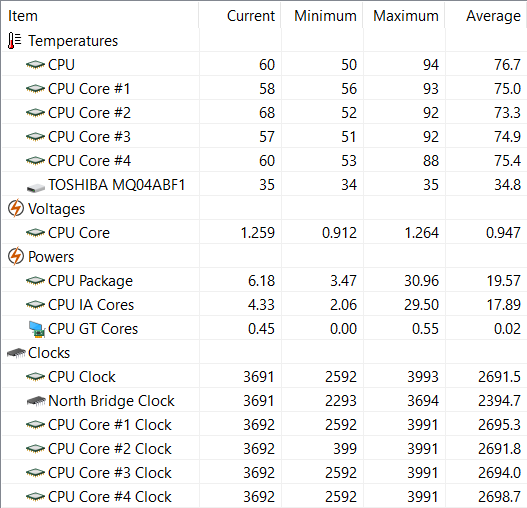Viewport: 527px width, 508px height.
Task: Click the lightning icon next to Voltages
Action: (x=15, y=208)
